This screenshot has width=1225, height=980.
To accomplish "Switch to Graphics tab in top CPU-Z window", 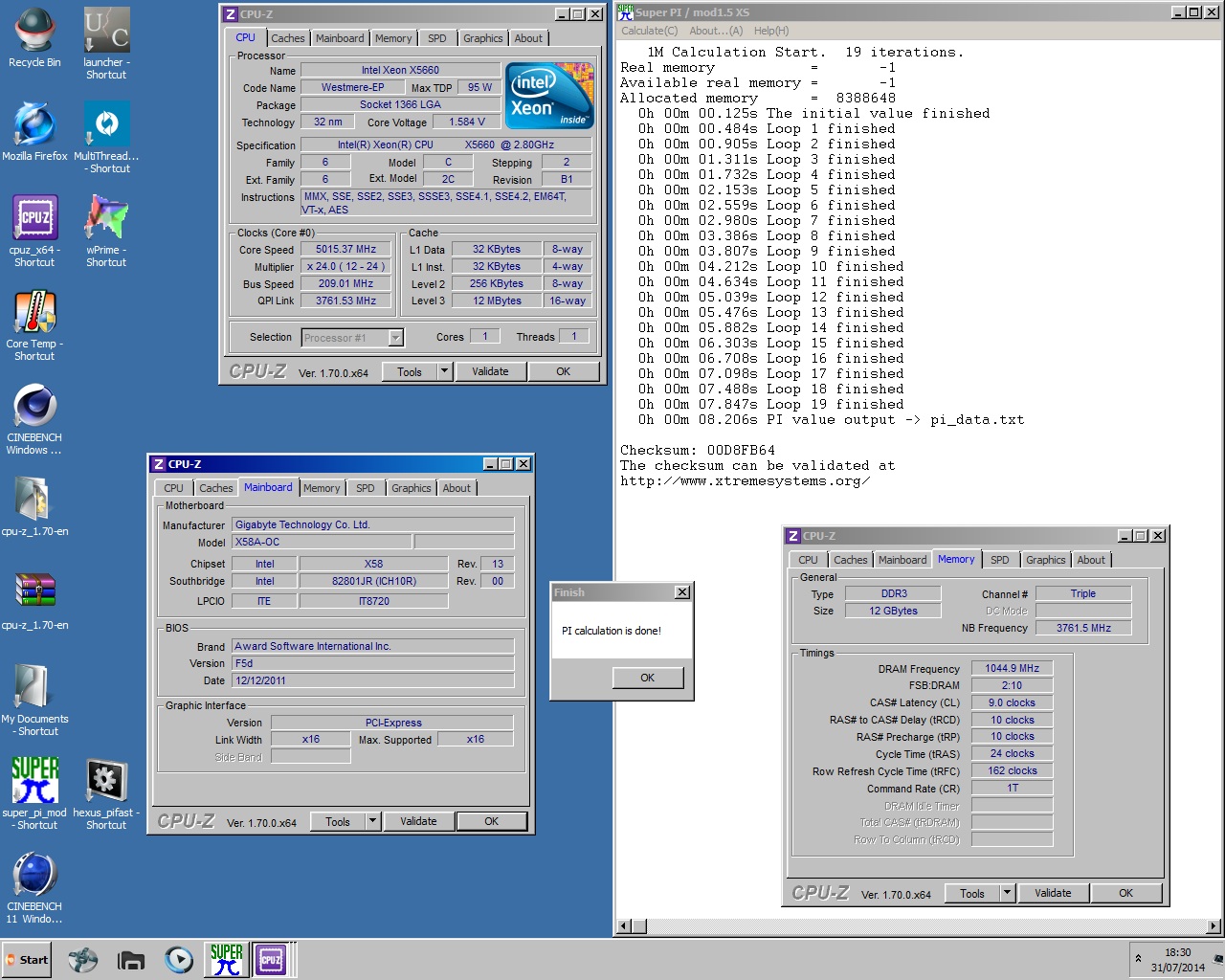I will 482,38.
